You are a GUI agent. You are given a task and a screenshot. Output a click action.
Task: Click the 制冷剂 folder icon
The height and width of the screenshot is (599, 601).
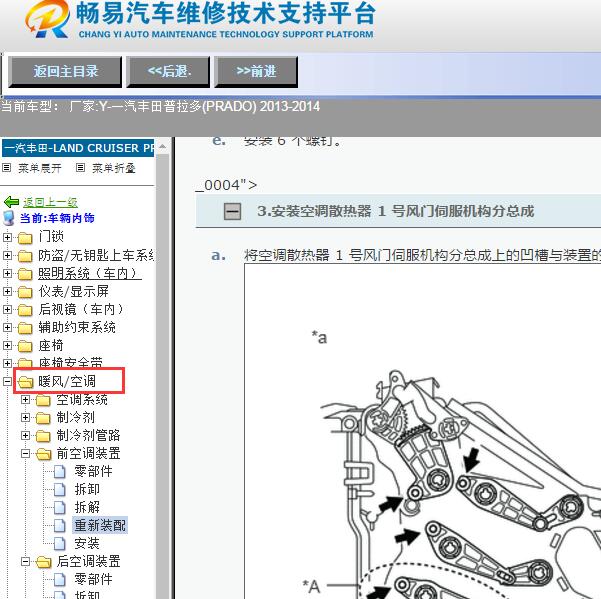pos(43,418)
